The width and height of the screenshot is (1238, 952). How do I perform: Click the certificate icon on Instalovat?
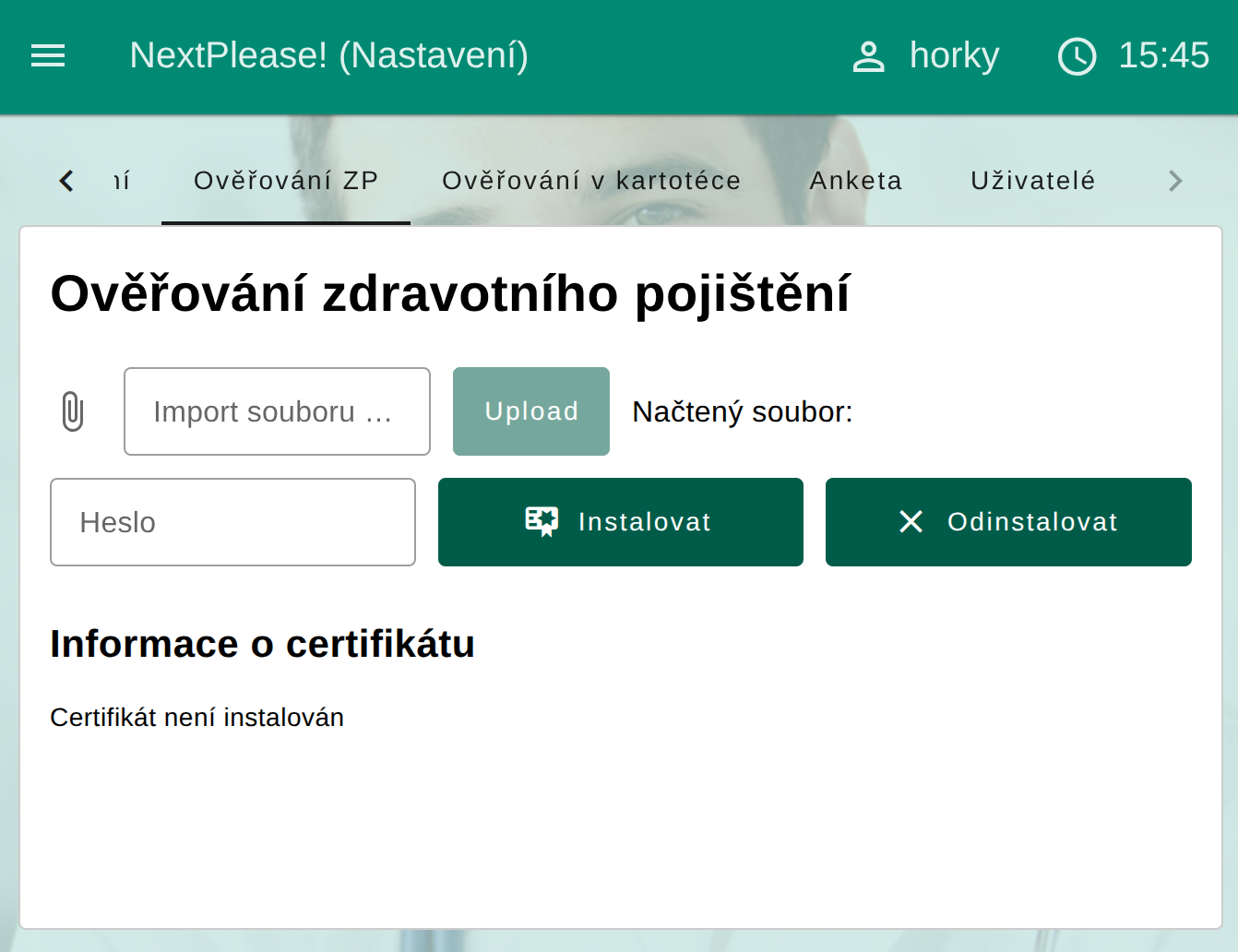coord(542,522)
